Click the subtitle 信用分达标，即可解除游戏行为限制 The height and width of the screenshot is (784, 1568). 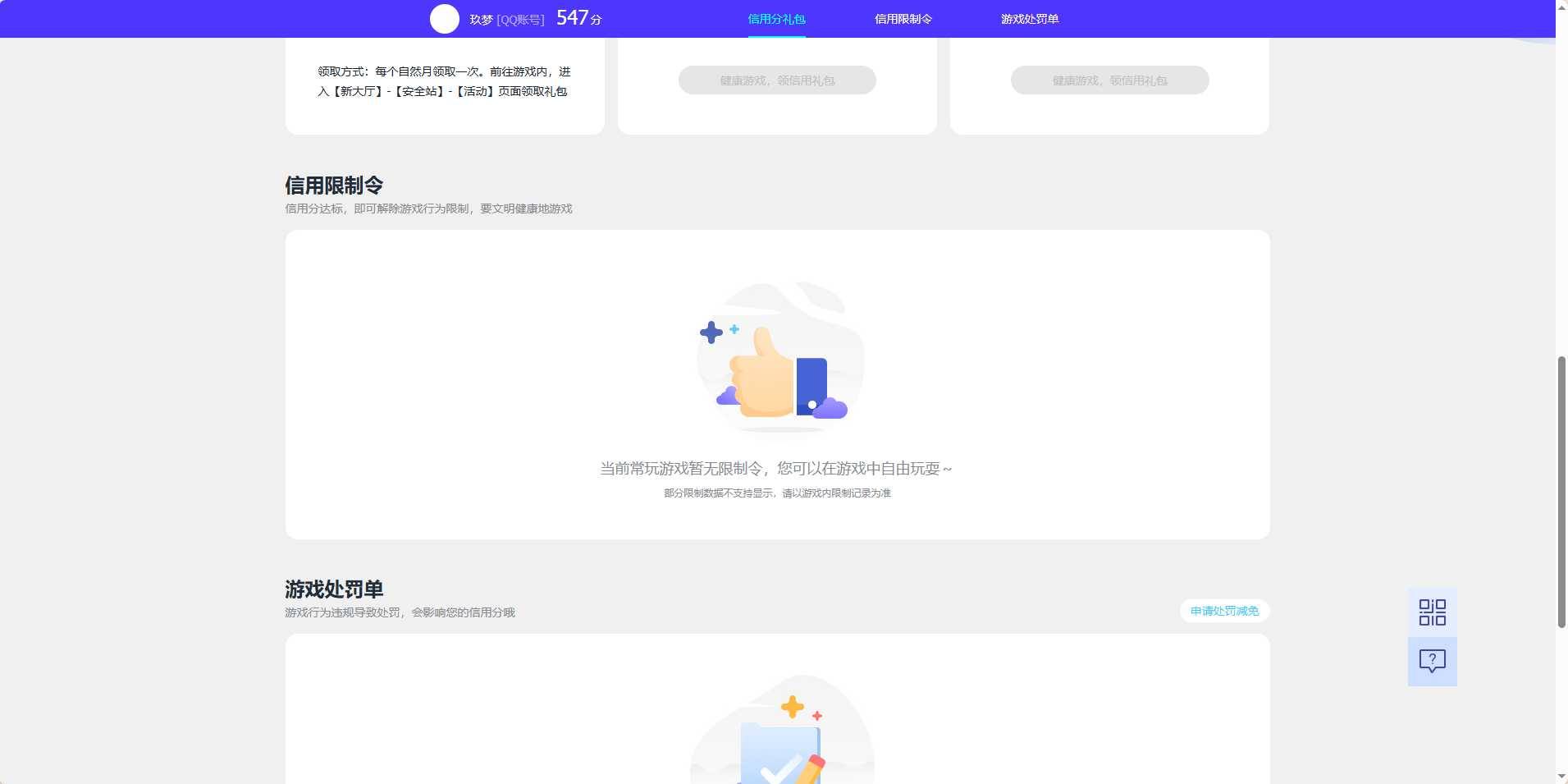click(x=377, y=209)
